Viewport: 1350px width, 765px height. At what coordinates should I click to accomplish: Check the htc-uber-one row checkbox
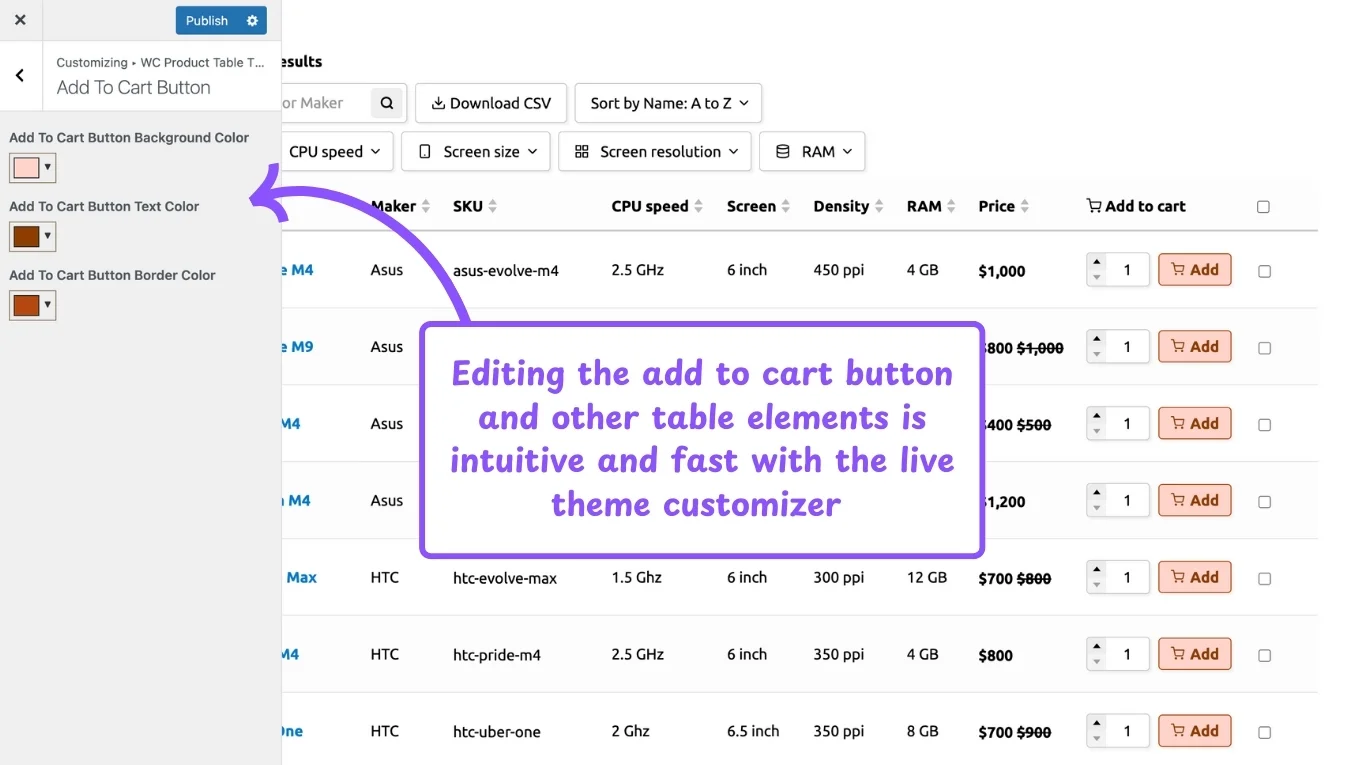pyautogui.click(x=1264, y=733)
